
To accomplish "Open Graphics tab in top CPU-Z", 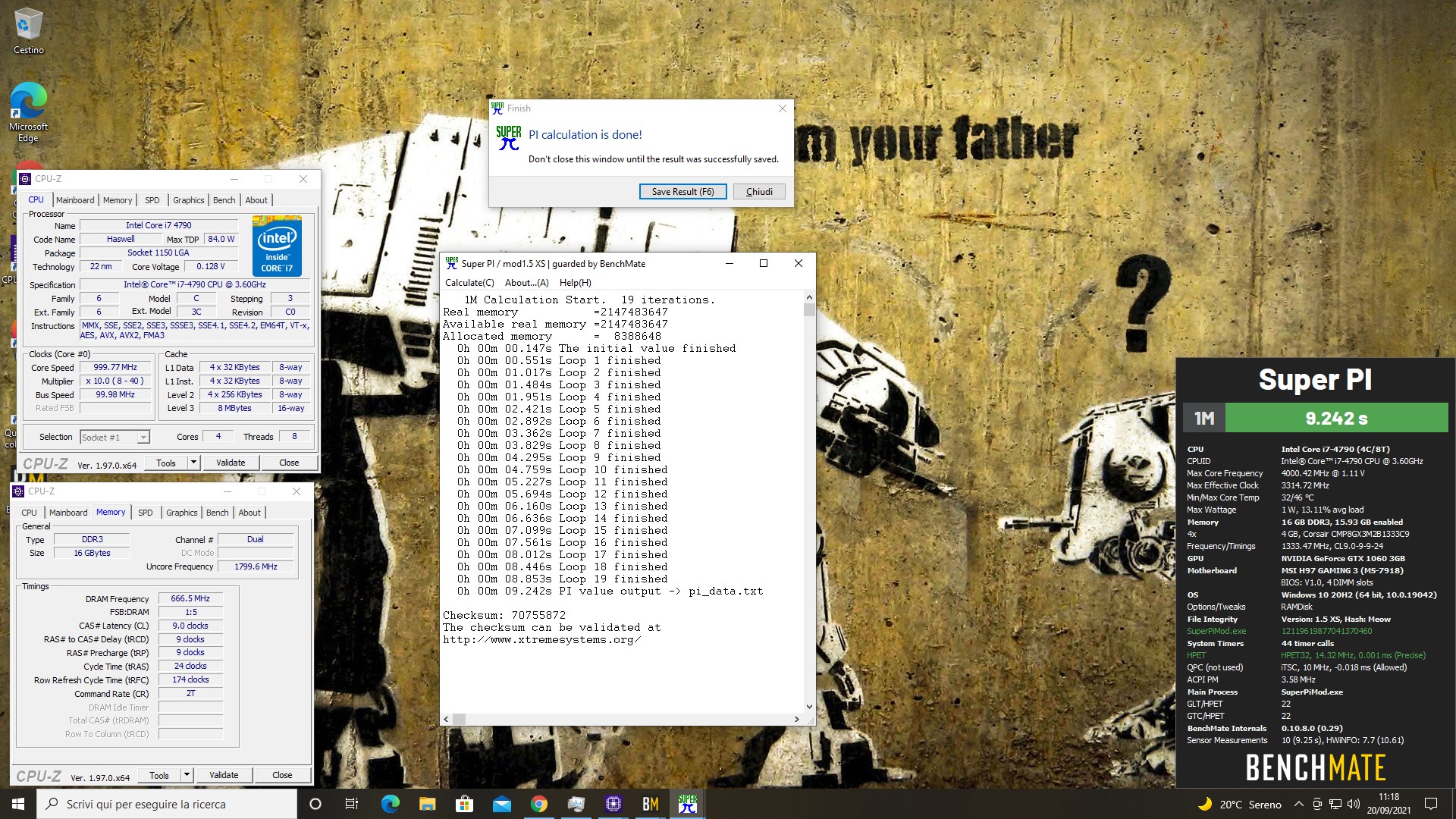I will point(188,200).
